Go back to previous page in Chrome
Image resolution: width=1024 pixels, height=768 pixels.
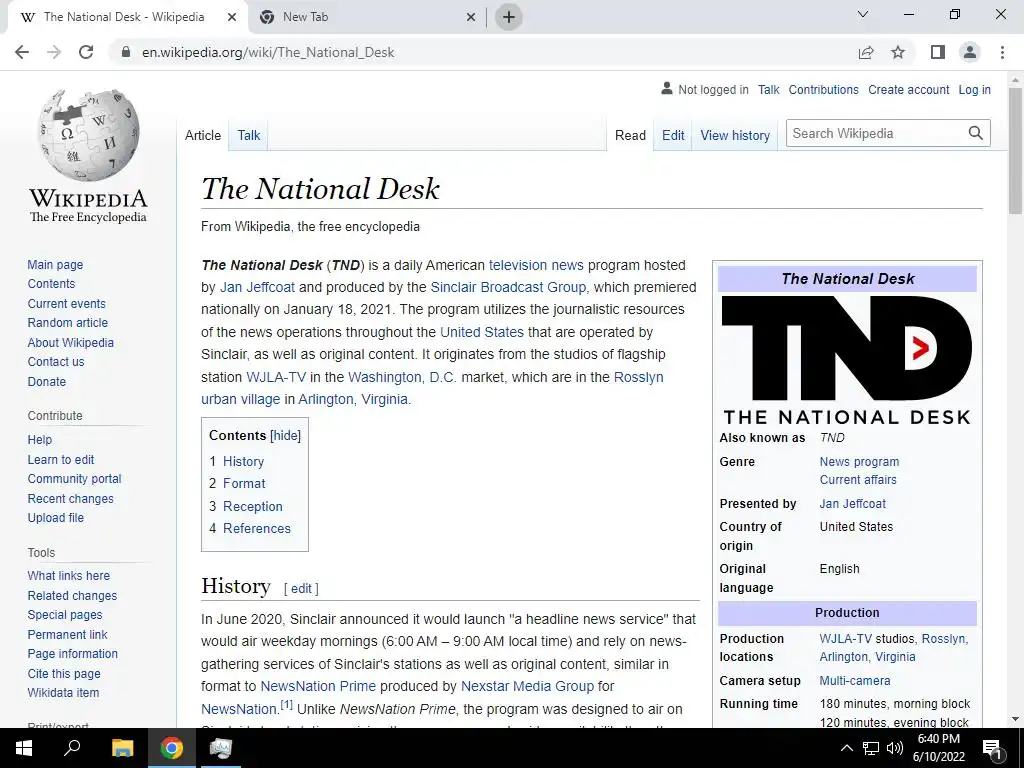tap(22, 52)
